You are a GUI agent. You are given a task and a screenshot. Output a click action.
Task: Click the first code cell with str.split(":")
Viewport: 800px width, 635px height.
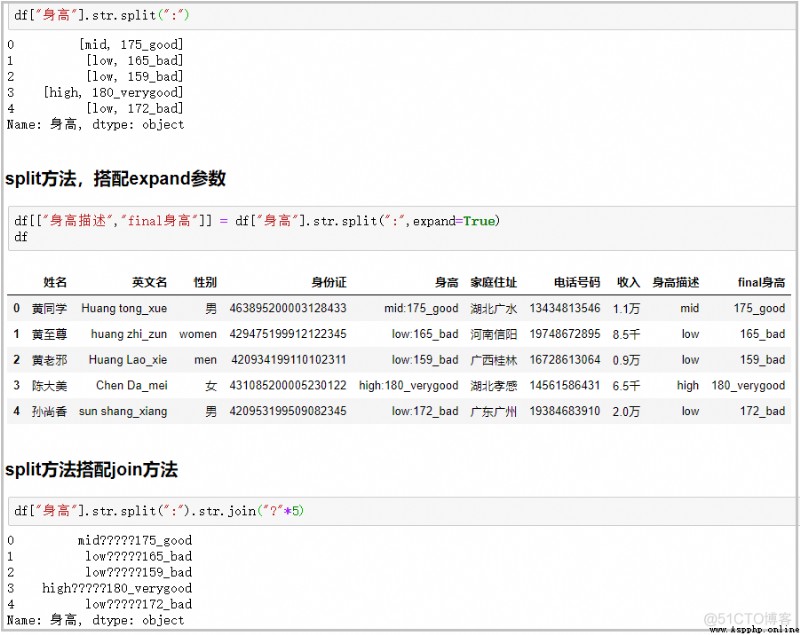tap(403, 15)
